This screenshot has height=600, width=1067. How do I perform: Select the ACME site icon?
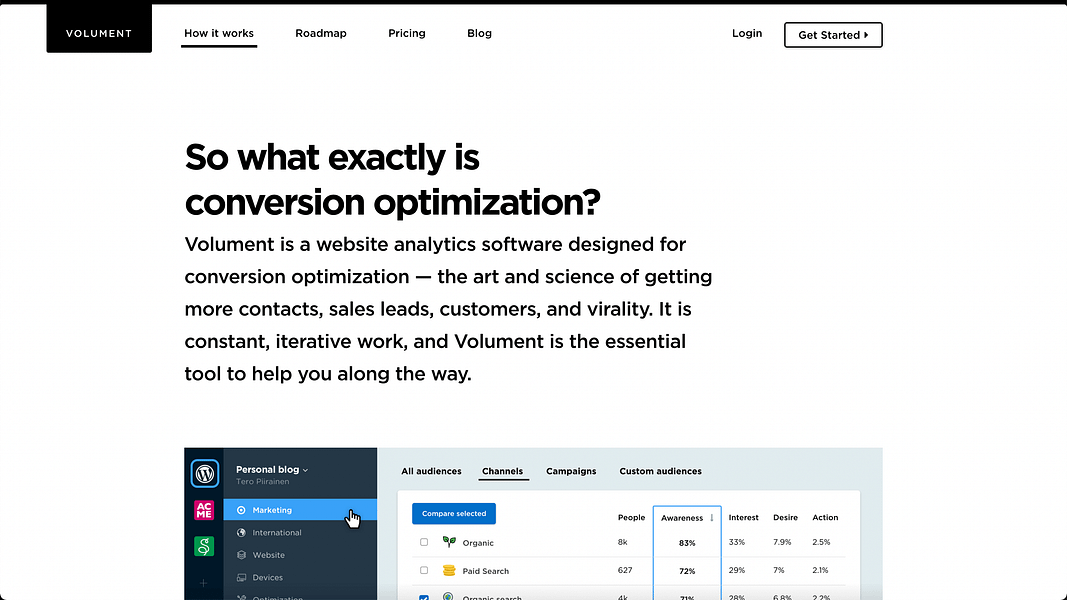click(x=204, y=510)
